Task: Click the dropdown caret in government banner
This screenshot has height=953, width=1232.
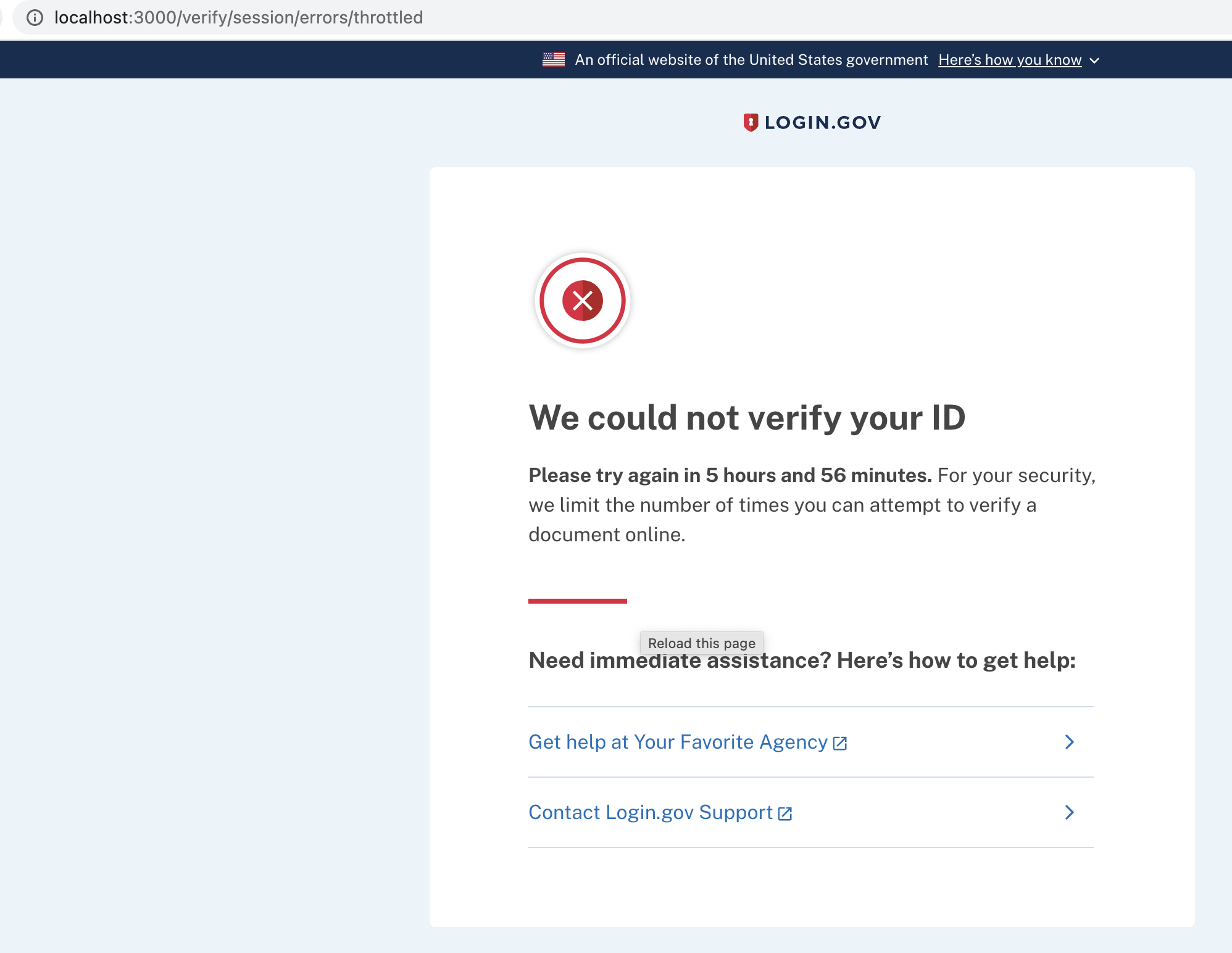Action: (x=1095, y=60)
